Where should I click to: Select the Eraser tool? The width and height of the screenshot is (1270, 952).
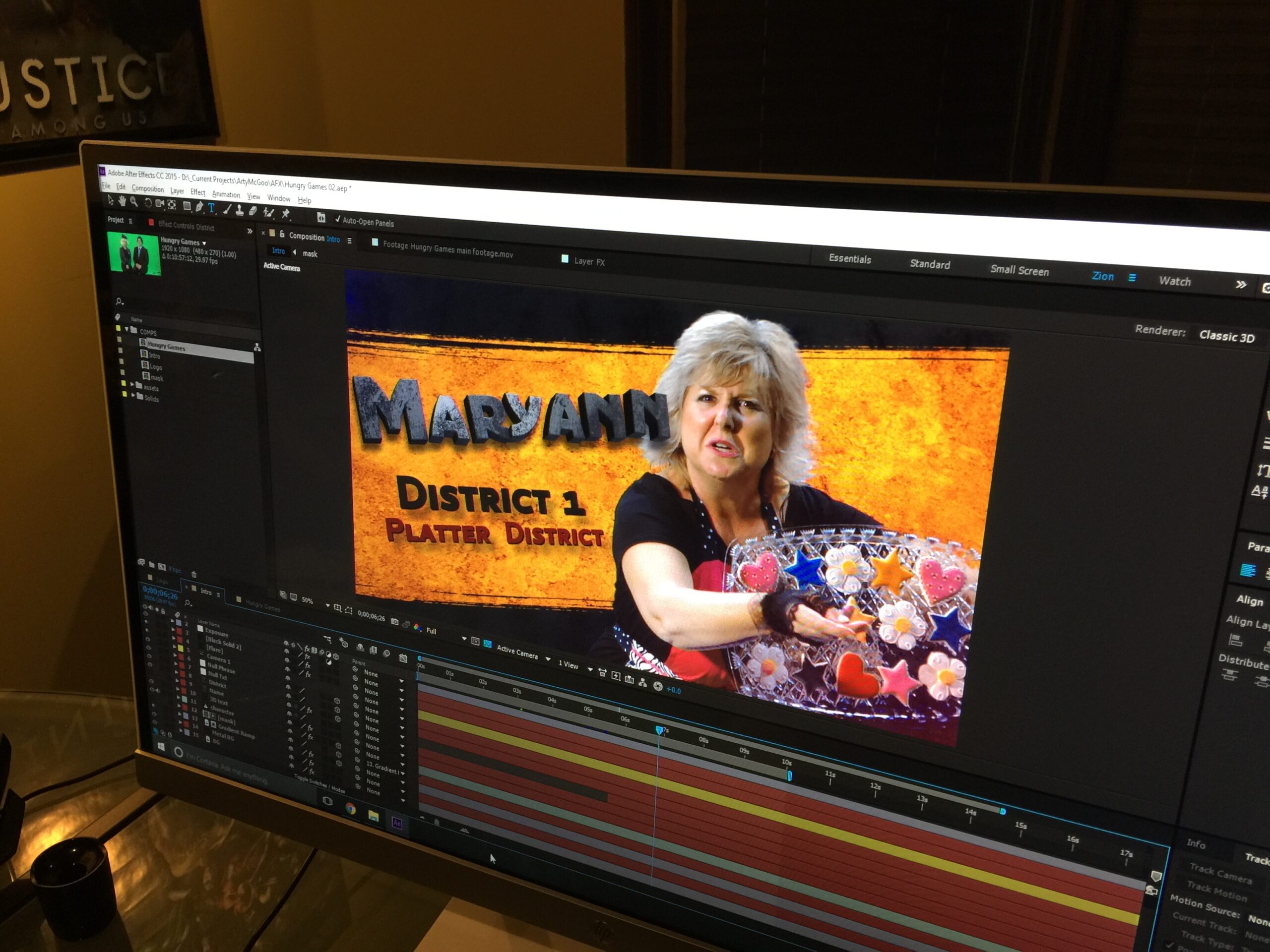click(253, 212)
